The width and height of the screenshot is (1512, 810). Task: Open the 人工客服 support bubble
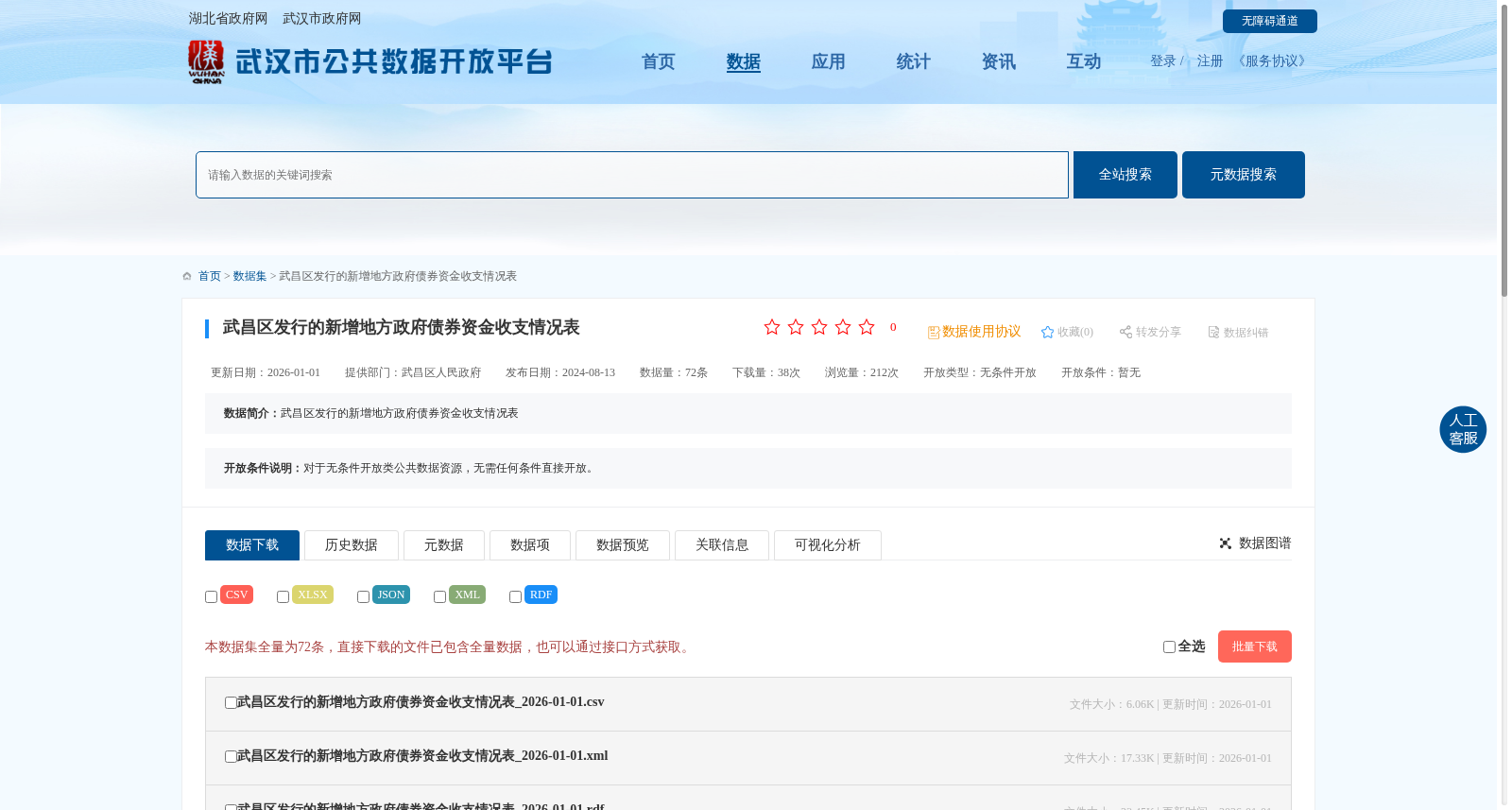(x=1463, y=429)
